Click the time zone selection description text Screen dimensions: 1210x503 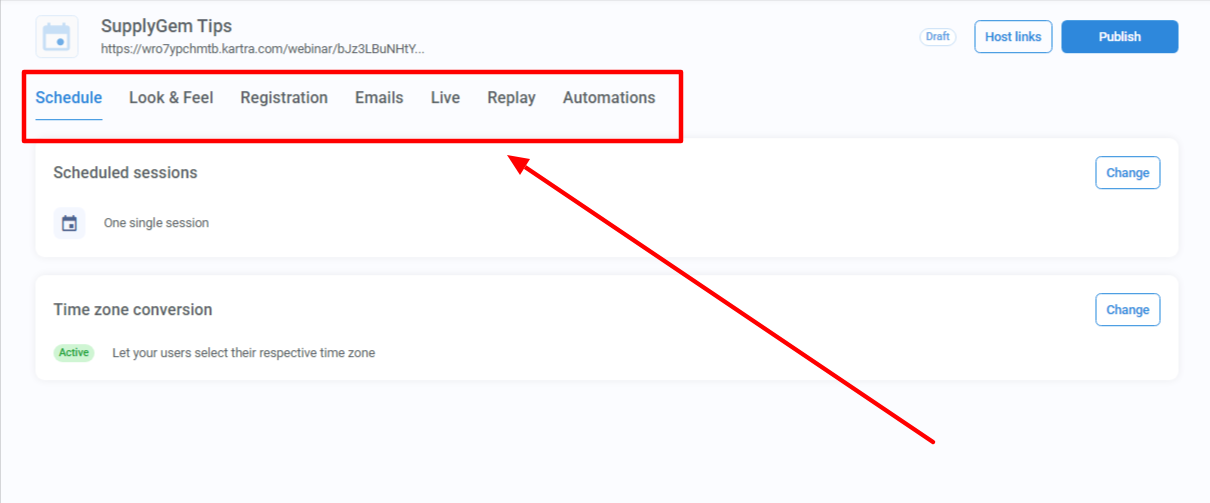[243, 353]
